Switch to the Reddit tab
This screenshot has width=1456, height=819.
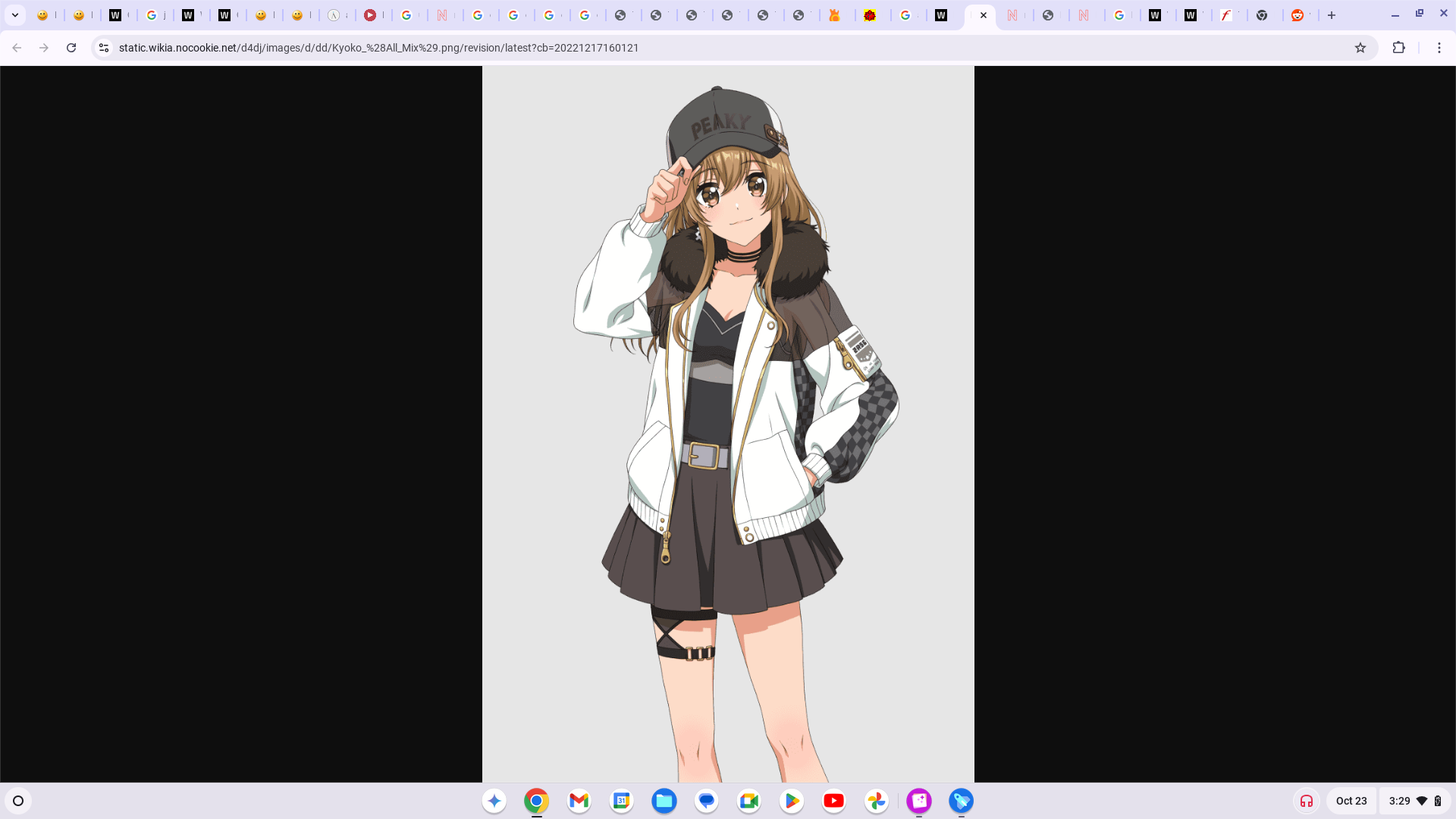coord(1298,15)
